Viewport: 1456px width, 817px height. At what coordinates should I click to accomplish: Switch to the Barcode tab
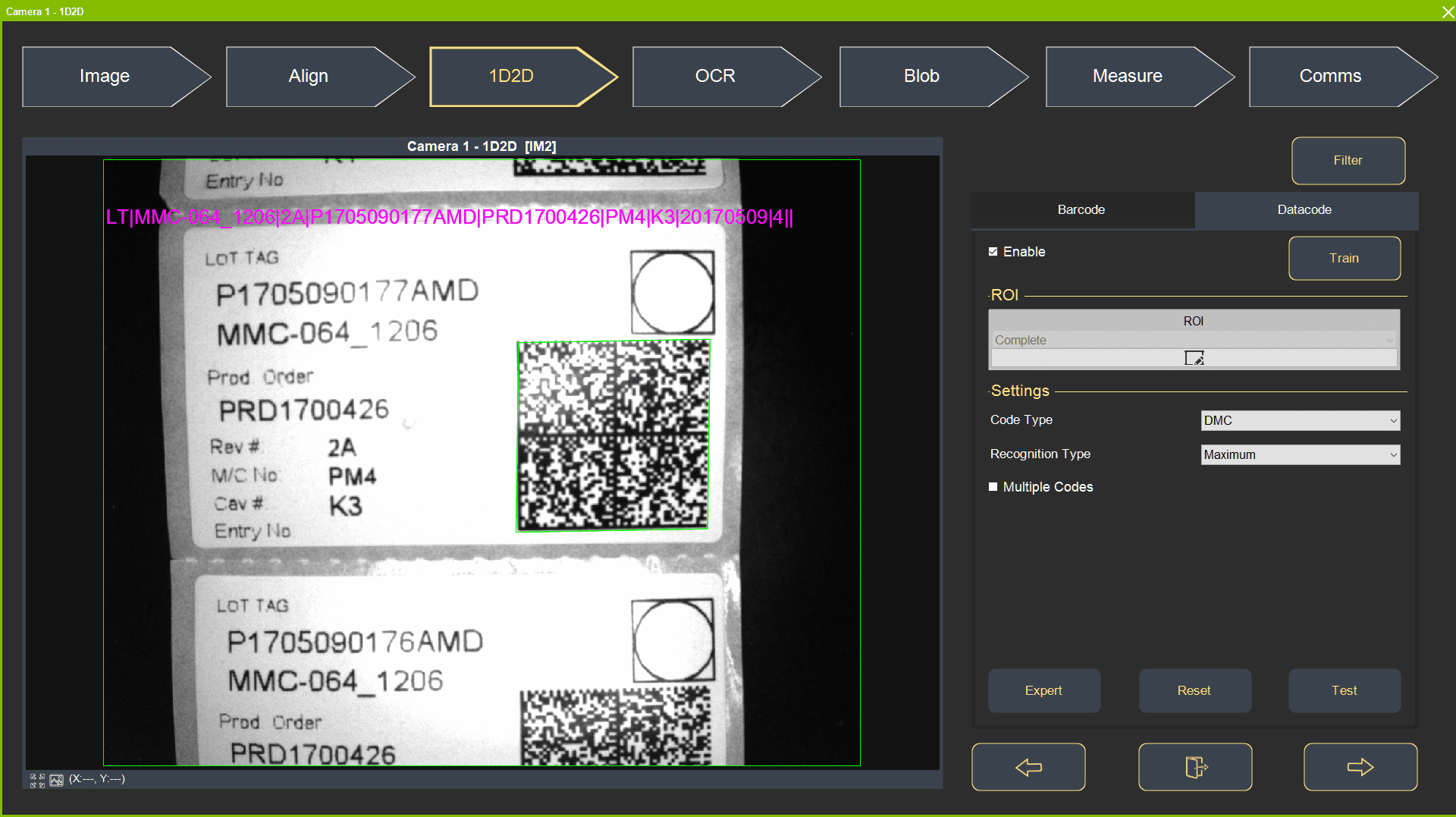click(1083, 210)
